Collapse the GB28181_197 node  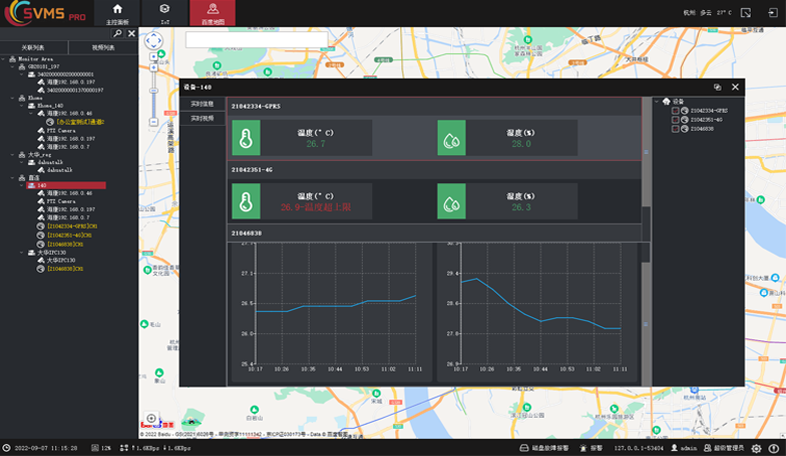[13, 66]
